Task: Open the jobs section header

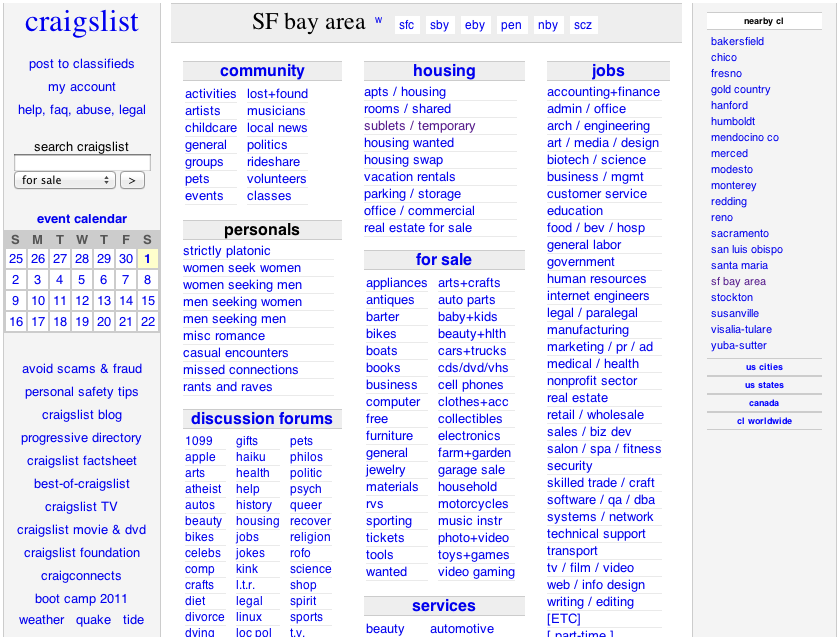Action: (x=608, y=71)
